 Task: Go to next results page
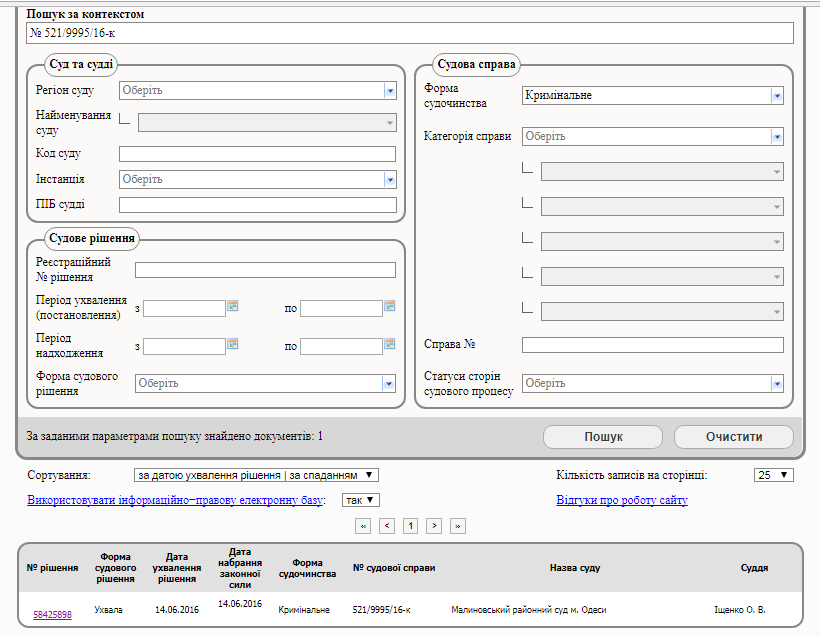[x=434, y=525]
